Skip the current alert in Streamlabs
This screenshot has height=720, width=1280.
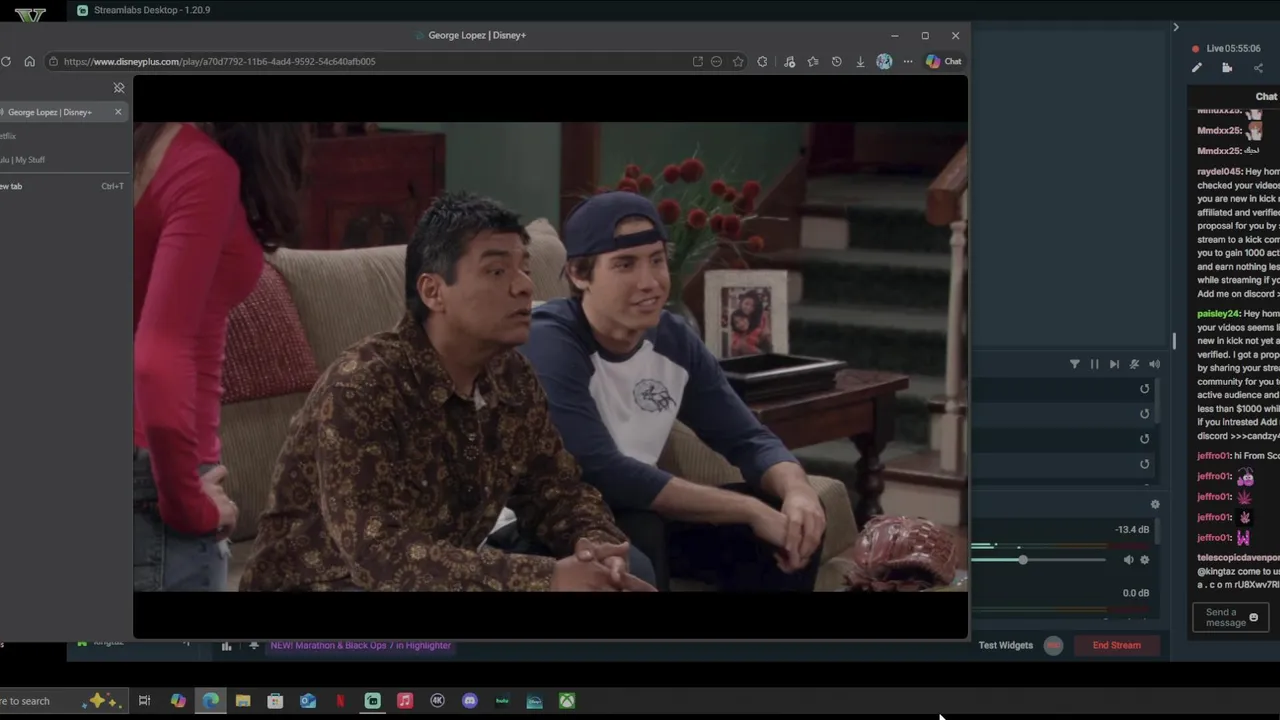click(1114, 364)
